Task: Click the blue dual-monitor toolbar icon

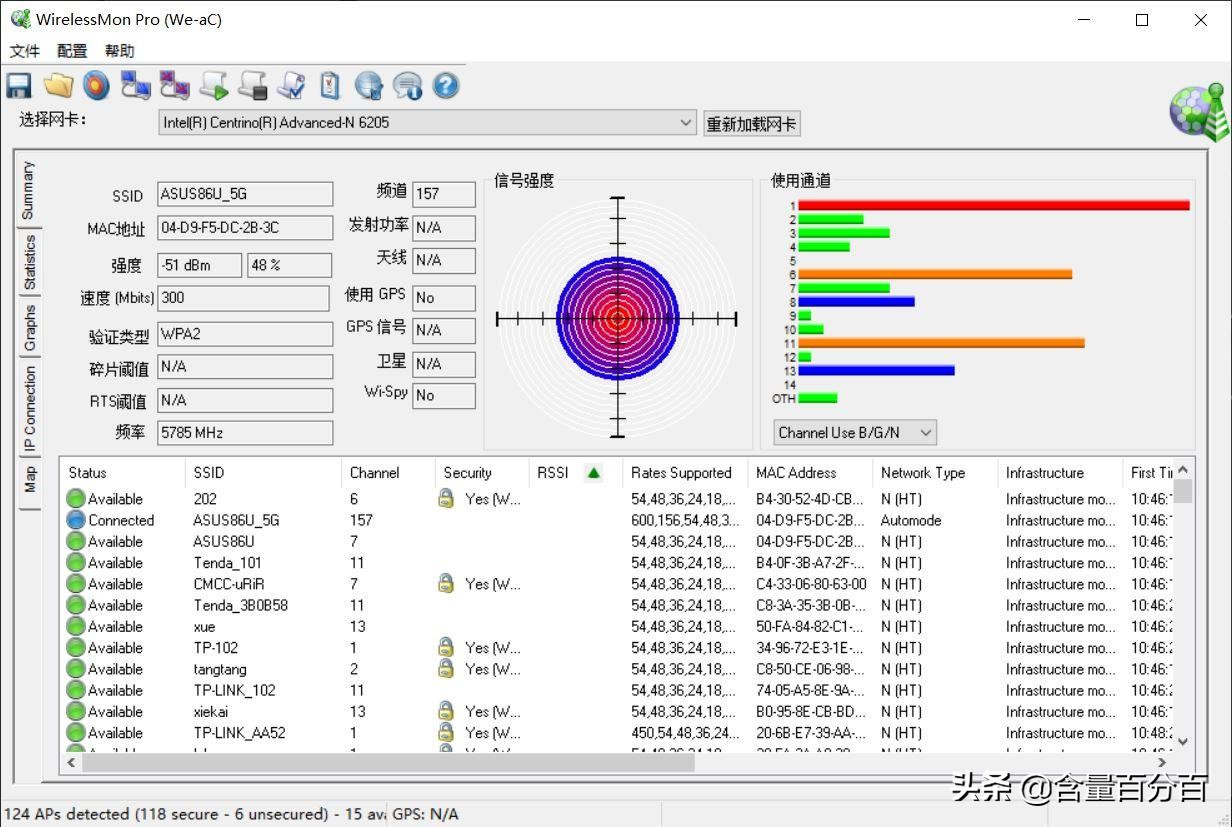Action: click(135, 85)
